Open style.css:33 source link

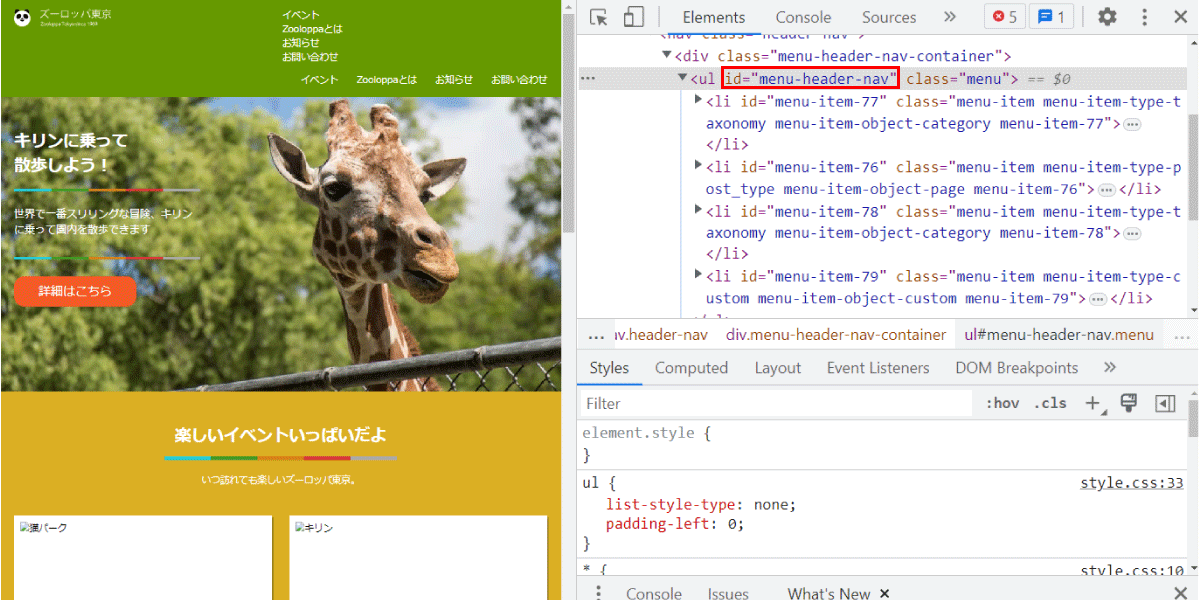pos(1131,483)
